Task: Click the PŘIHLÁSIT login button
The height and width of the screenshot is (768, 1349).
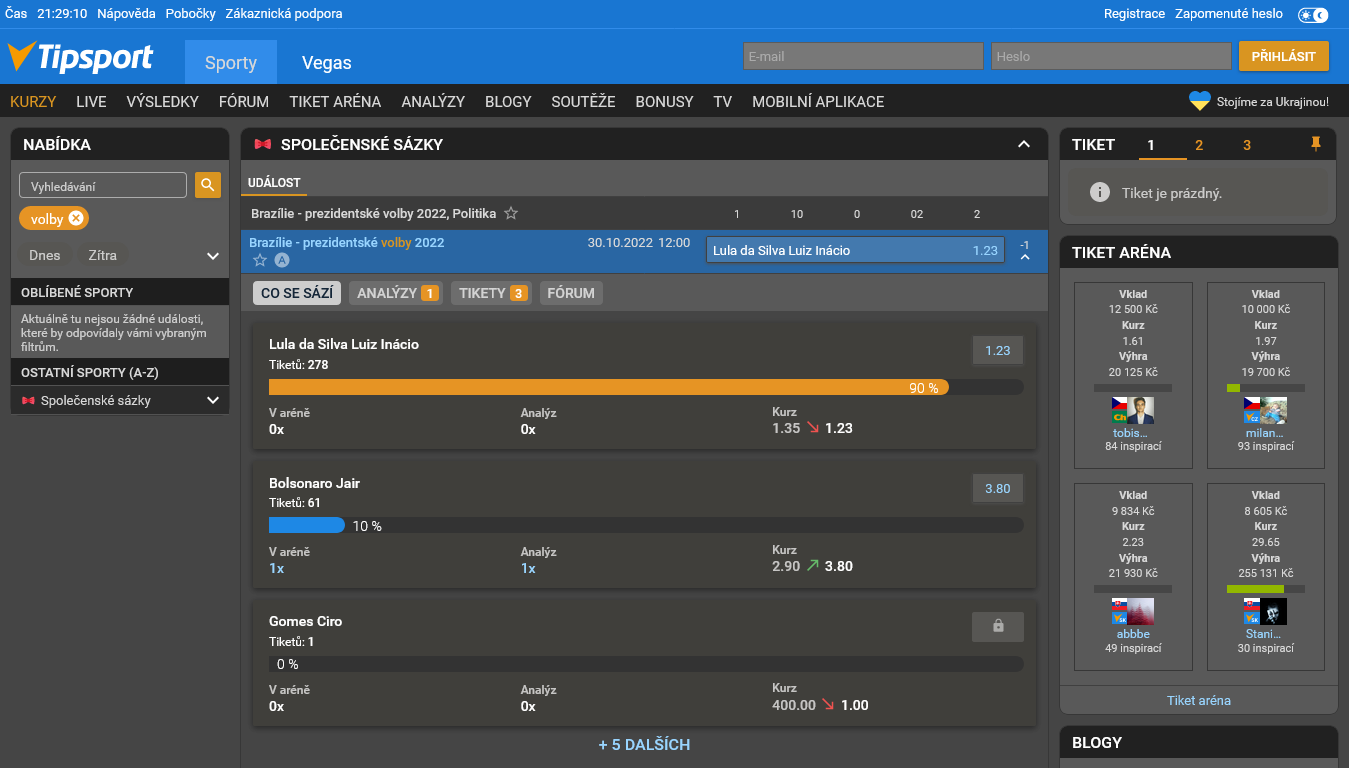Action: (1284, 56)
